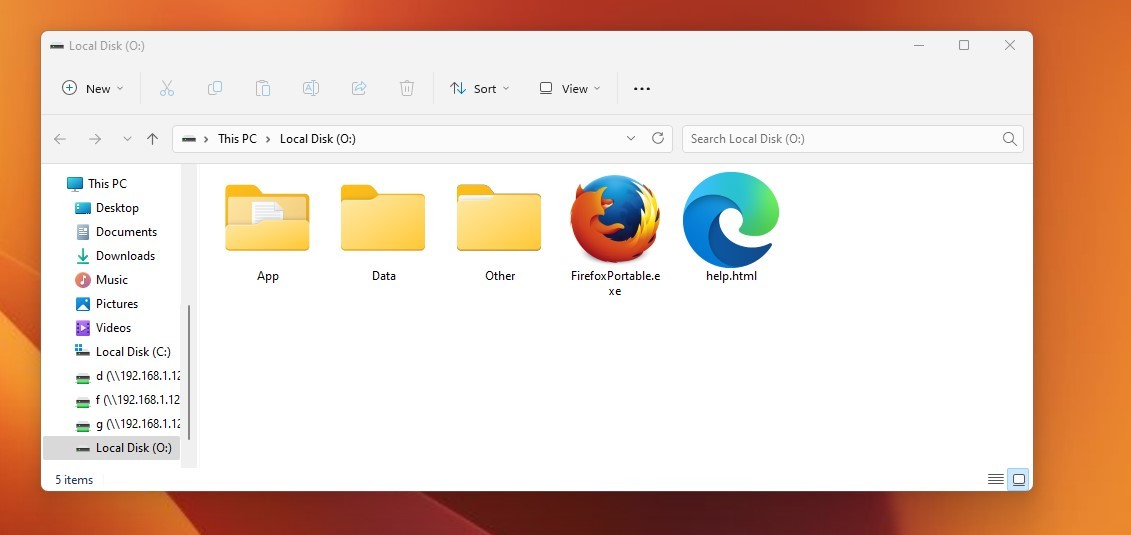This screenshot has width=1131, height=535.
Task: Click the Cut scissors icon
Action: [167, 88]
